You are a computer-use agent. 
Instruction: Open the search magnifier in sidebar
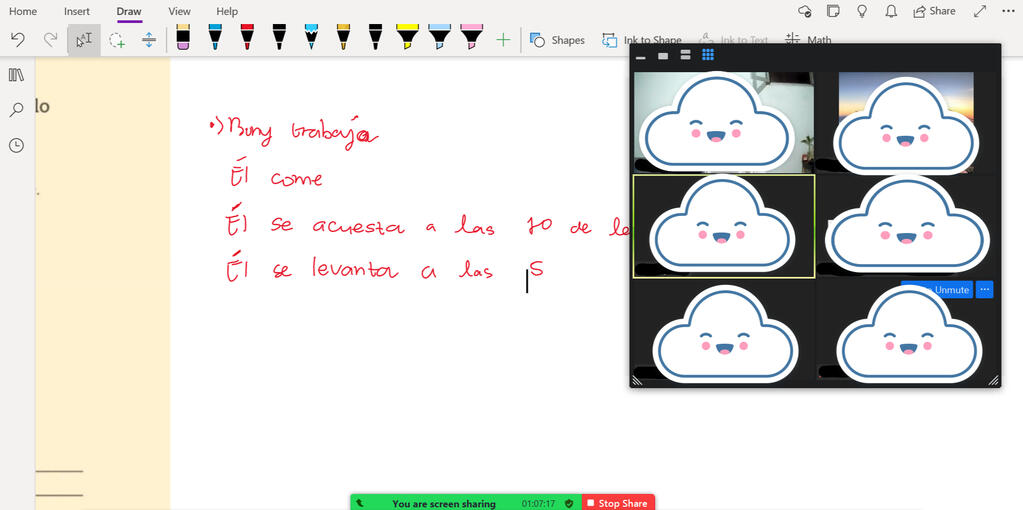[16, 110]
